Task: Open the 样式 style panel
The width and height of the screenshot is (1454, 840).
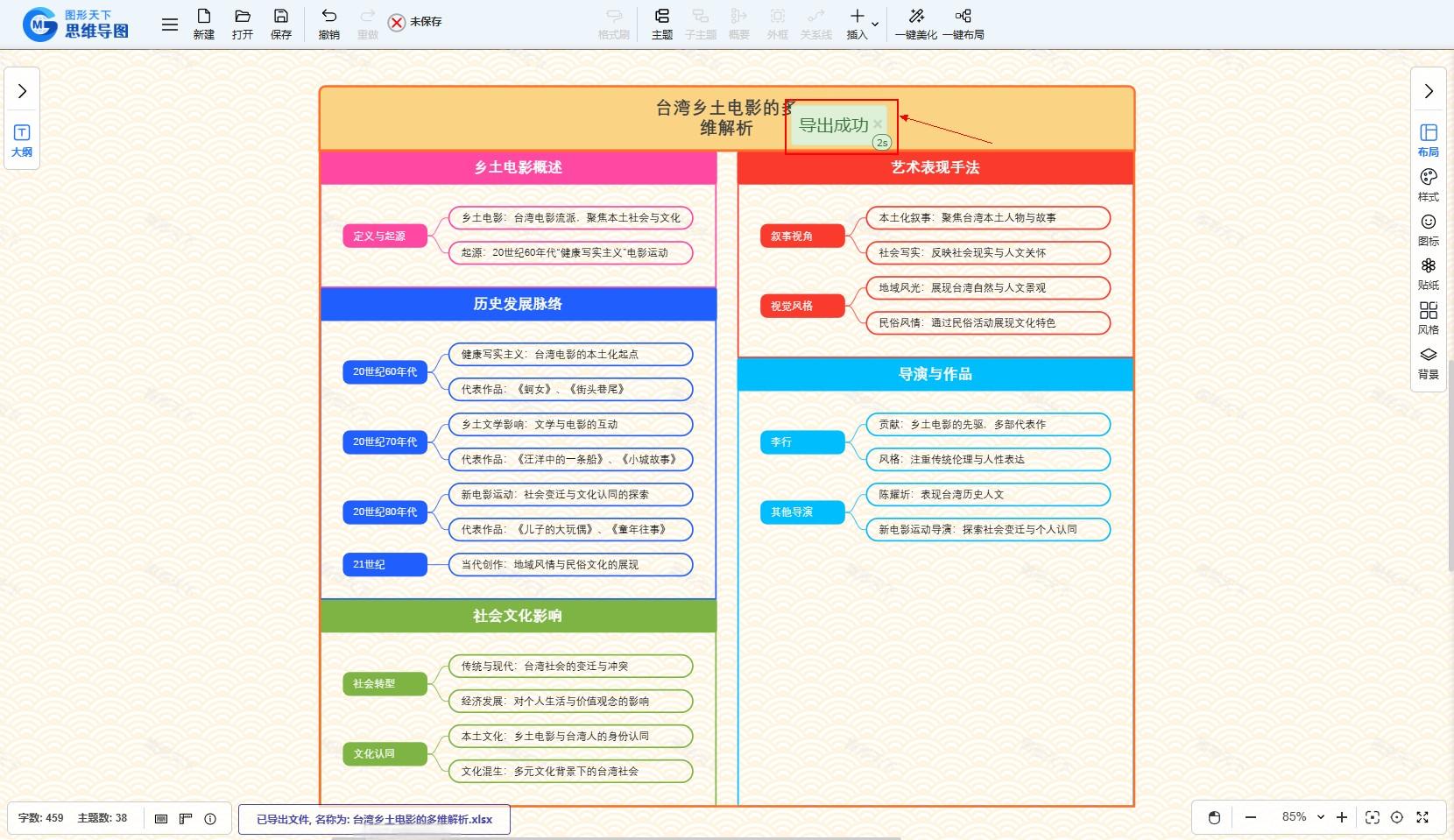Action: tap(1428, 184)
